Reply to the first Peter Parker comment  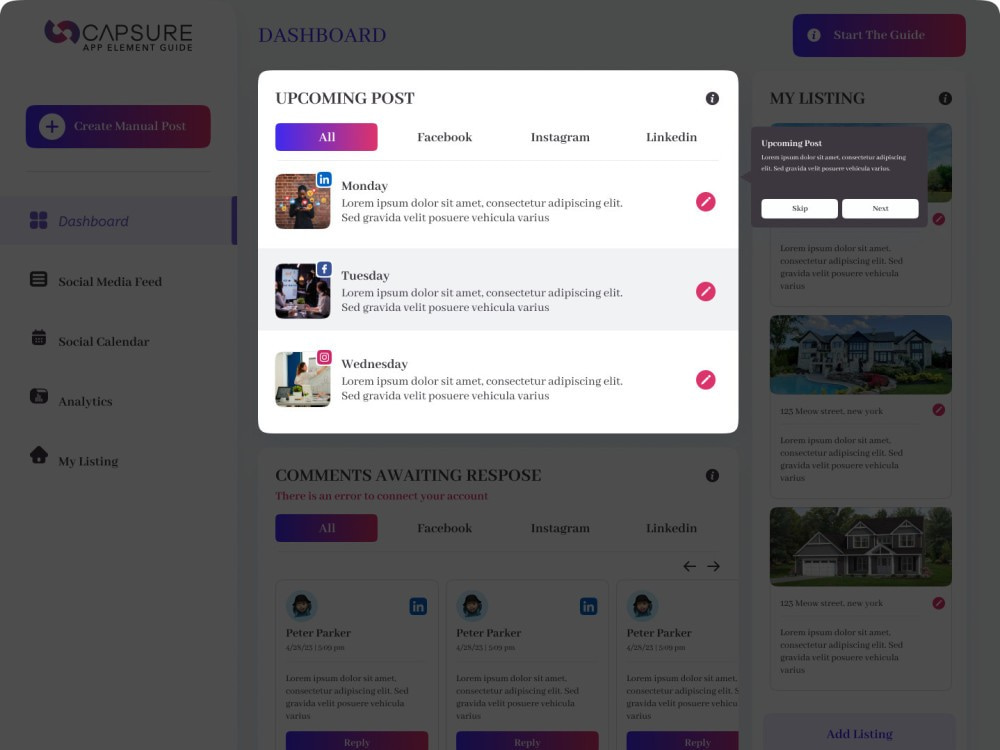pyautogui.click(x=357, y=741)
